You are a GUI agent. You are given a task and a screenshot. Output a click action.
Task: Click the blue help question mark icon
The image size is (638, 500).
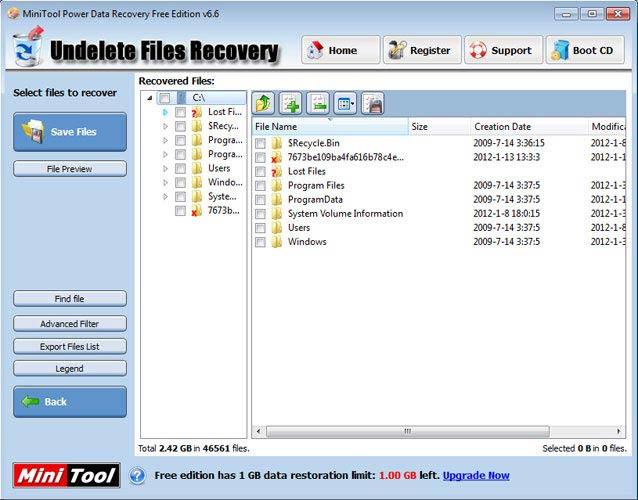coord(138,475)
